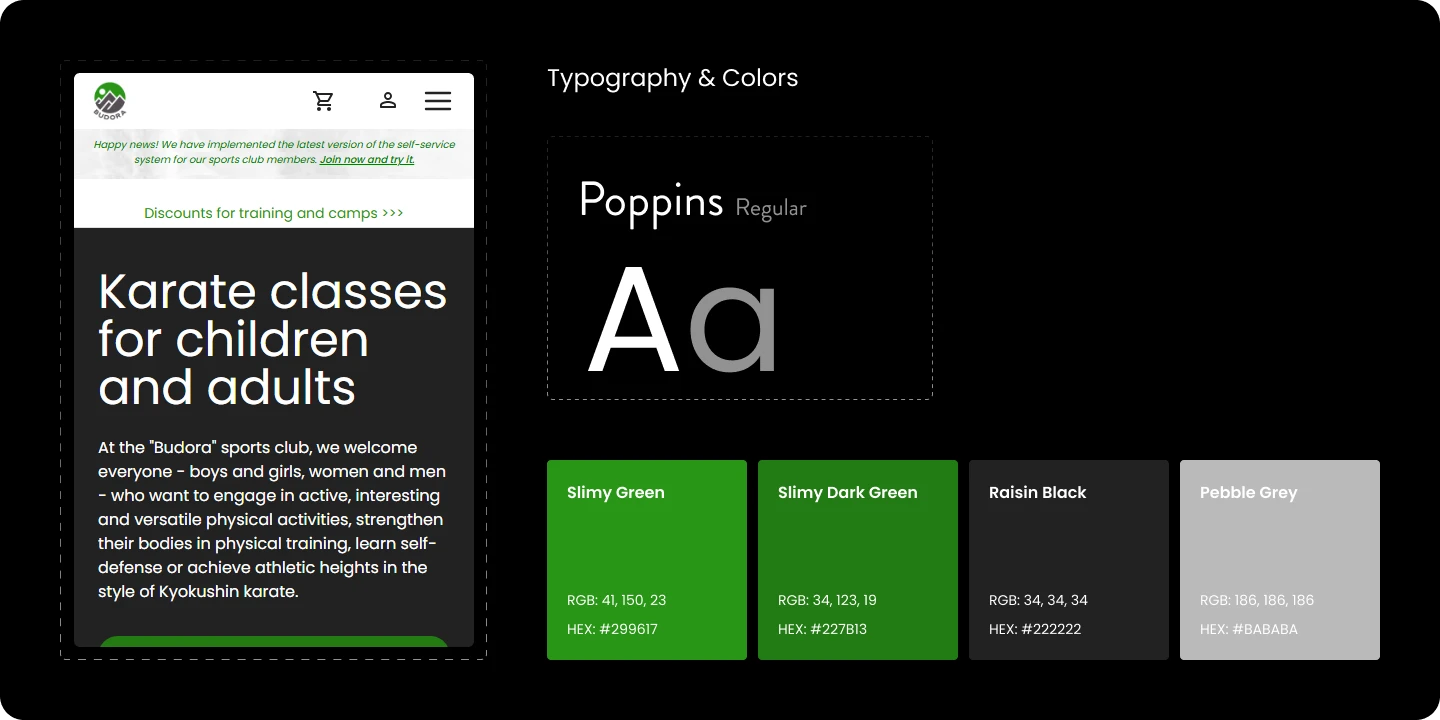Click the "Regular" font weight label
1440x720 pixels.
pos(770,208)
